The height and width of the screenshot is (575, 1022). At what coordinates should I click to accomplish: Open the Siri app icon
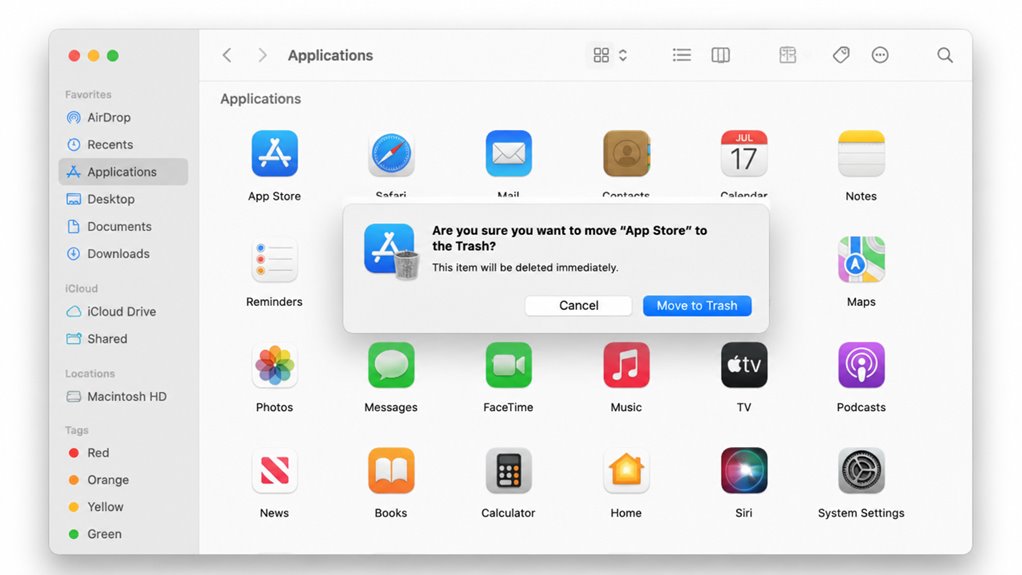(x=744, y=471)
